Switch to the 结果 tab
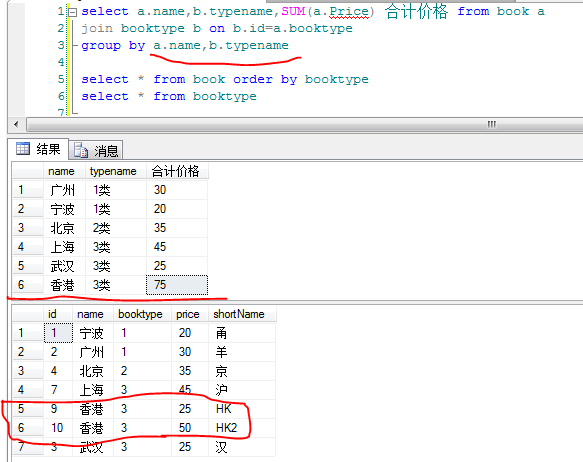This screenshot has height=462, width=583. (38, 149)
